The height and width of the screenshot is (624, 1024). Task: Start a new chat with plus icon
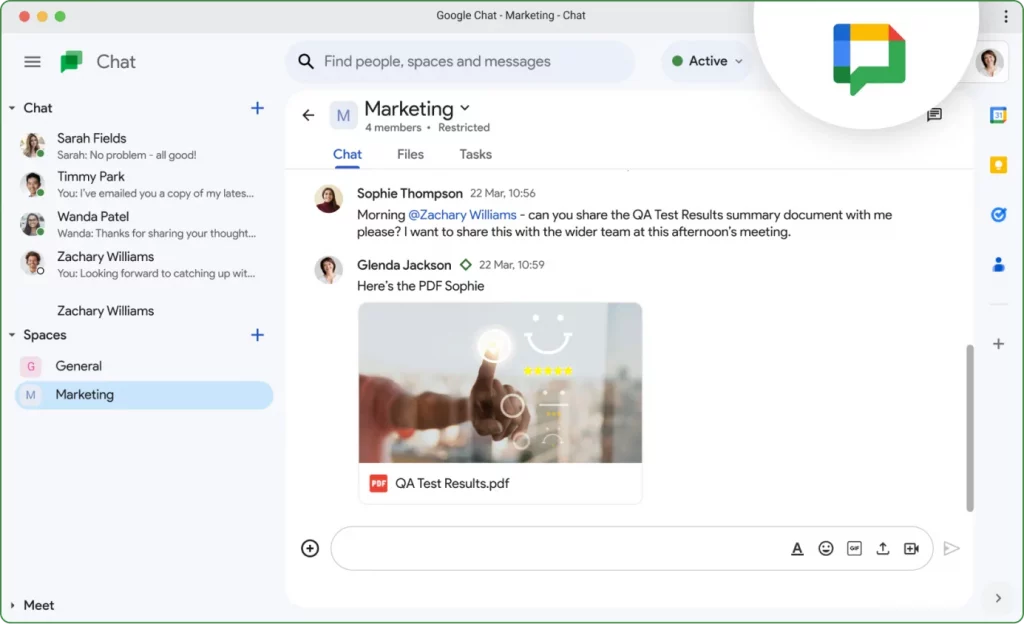click(257, 108)
